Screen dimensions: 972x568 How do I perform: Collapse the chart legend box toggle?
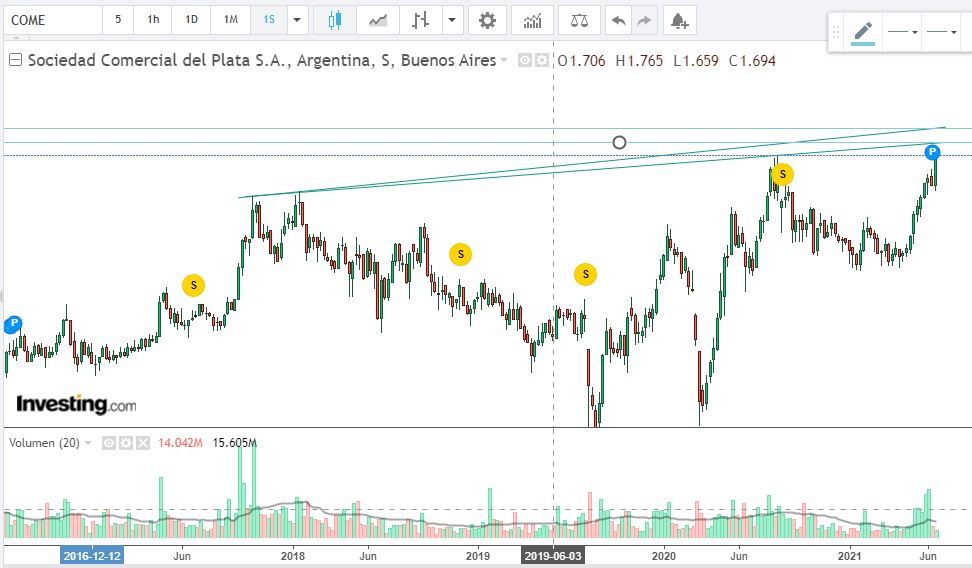coord(15,60)
